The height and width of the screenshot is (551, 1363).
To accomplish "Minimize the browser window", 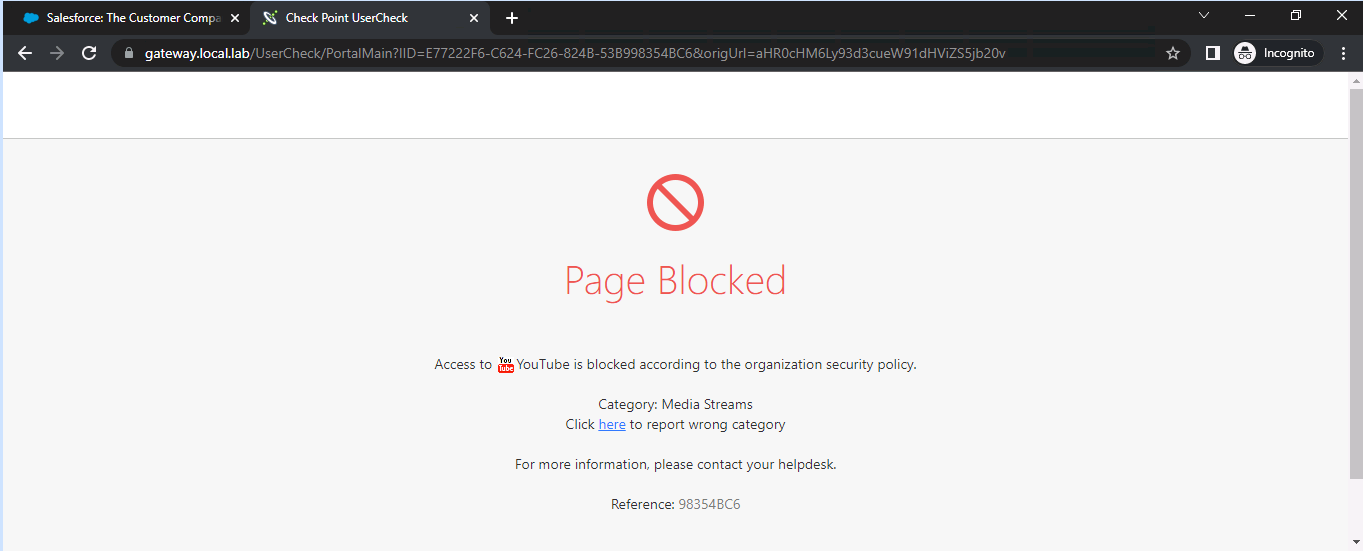I will [1250, 15].
